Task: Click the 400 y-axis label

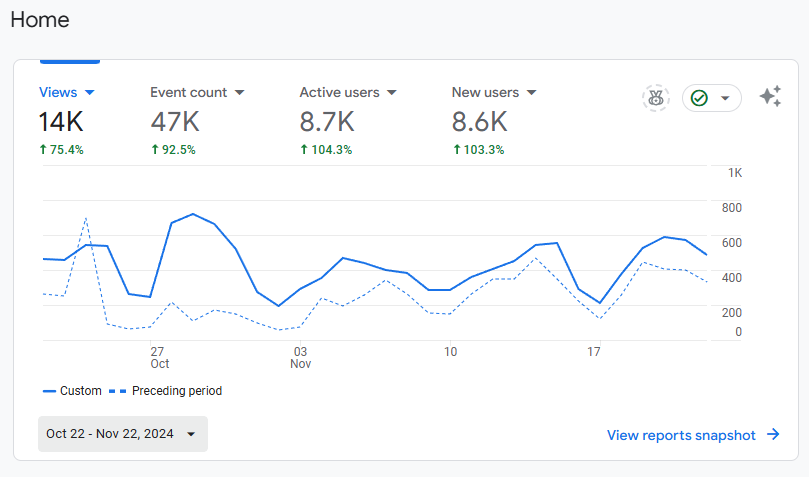Action: (732, 278)
